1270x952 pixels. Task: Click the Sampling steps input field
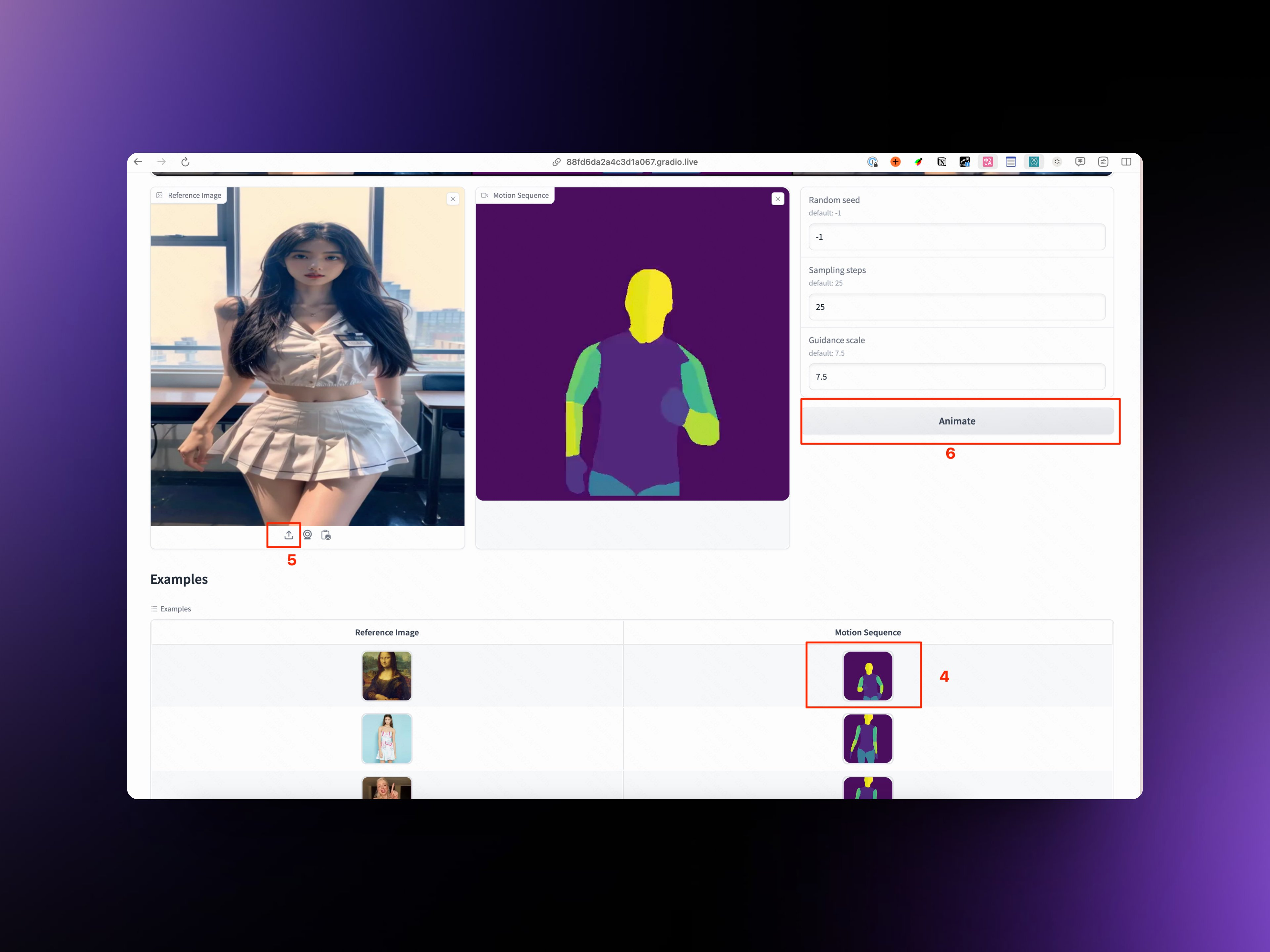[x=956, y=307]
